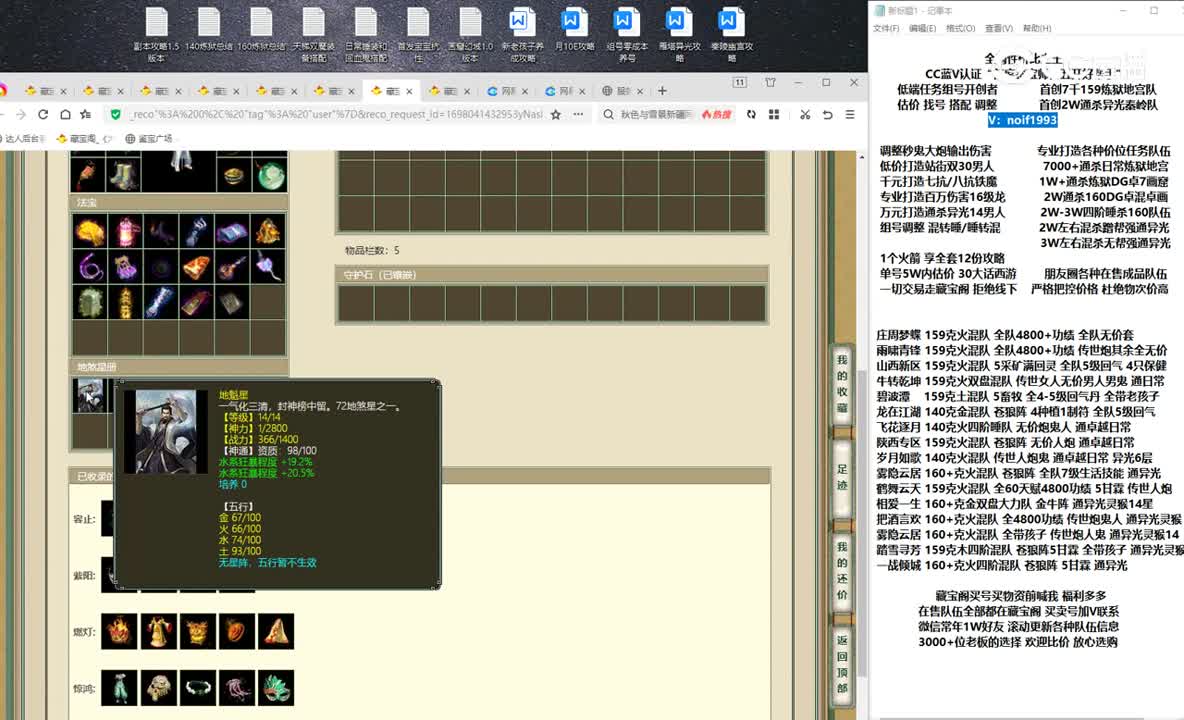
Task: Click the 地魁星 portrait in the tooltip
Action: [x=165, y=432]
